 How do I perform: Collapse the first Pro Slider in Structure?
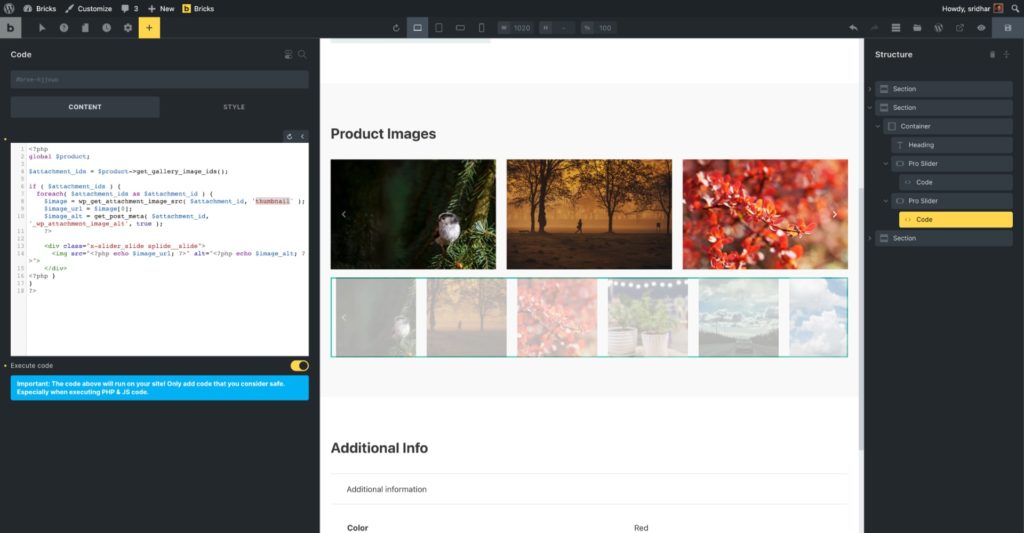click(x=886, y=163)
